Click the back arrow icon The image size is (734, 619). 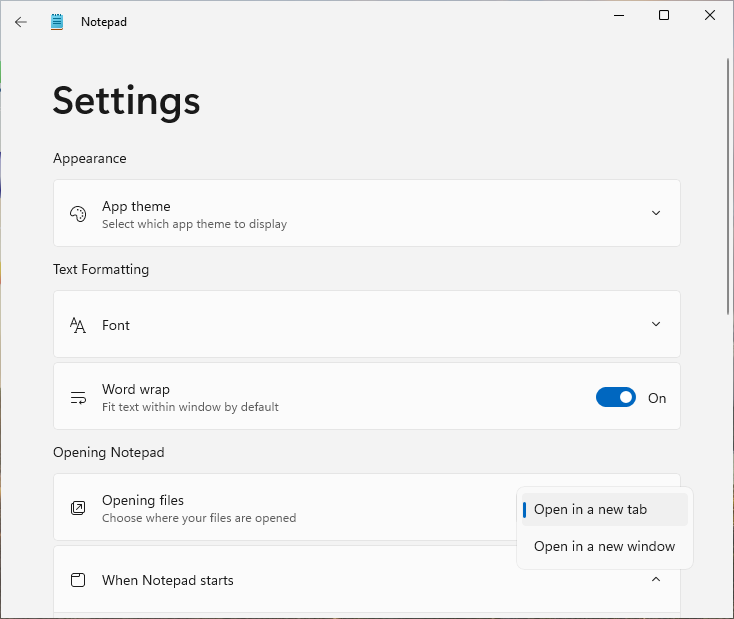click(21, 22)
